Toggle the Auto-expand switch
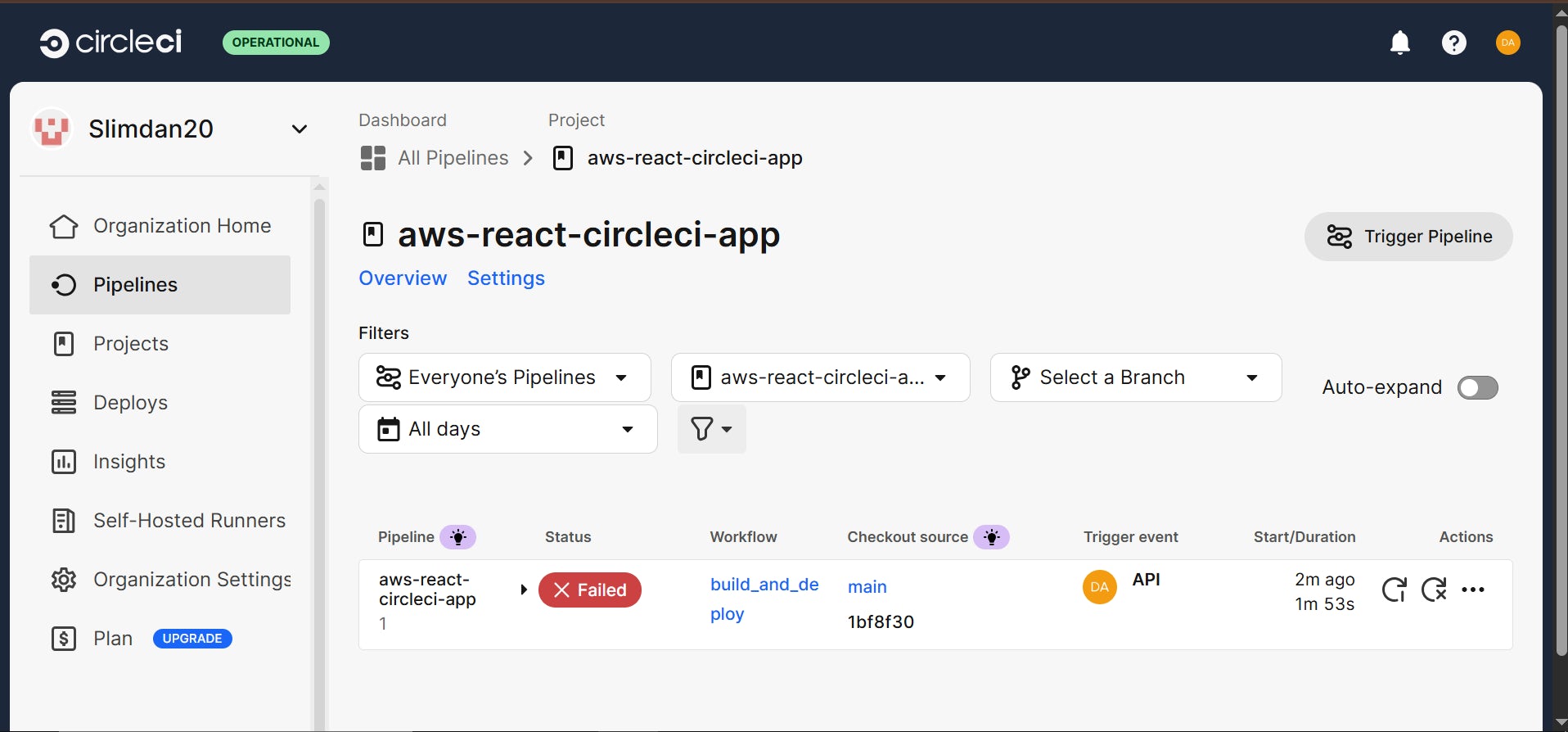The image size is (1568, 732). tap(1478, 387)
